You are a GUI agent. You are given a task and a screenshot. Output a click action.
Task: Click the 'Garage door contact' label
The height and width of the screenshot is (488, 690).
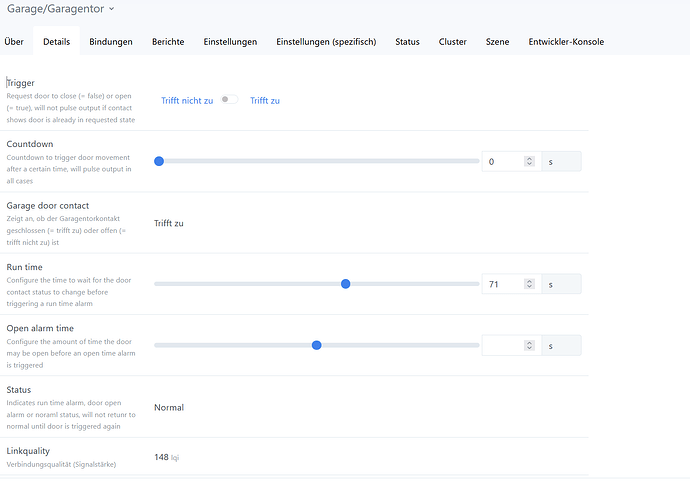pyautogui.click(x=48, y=205)
